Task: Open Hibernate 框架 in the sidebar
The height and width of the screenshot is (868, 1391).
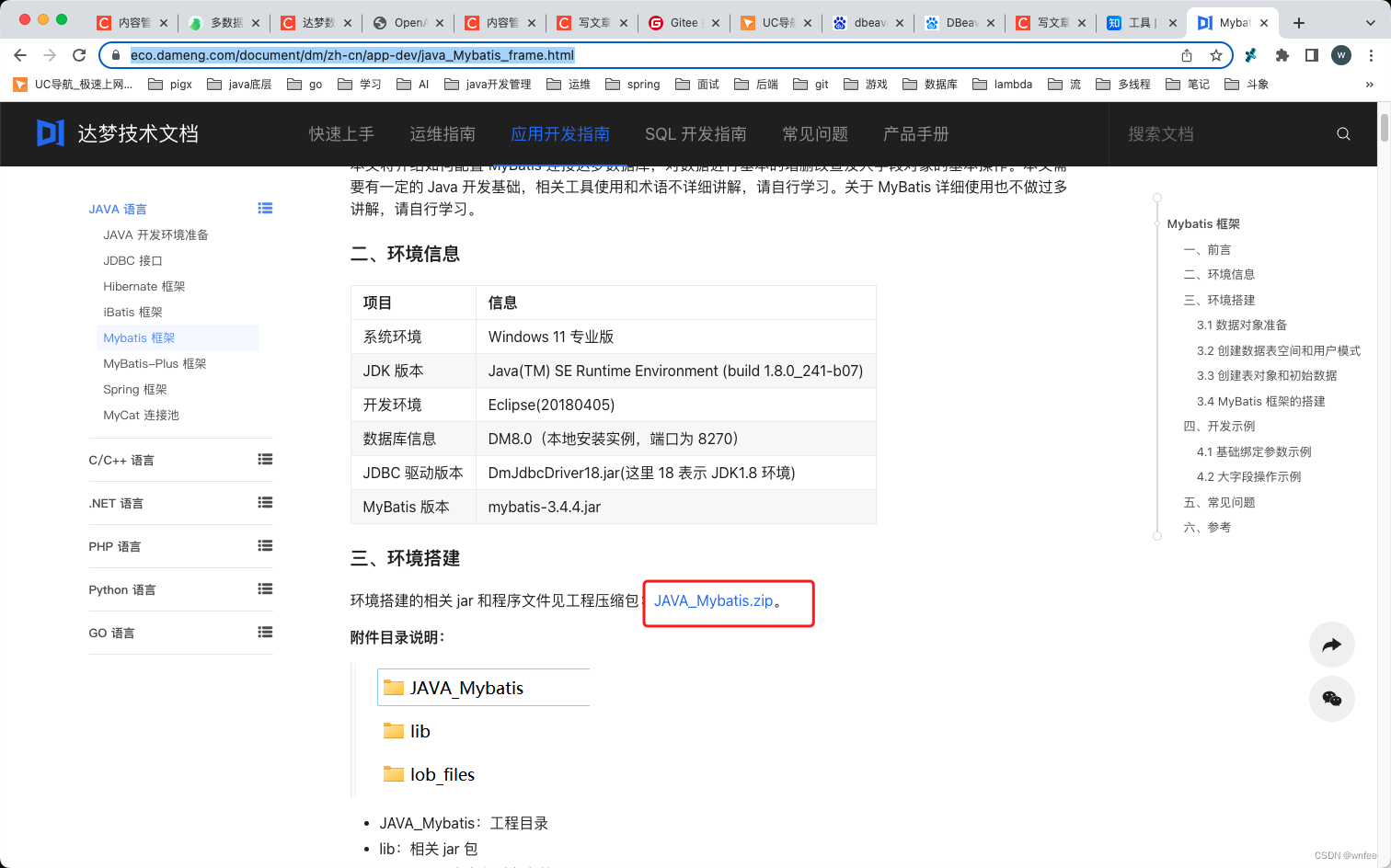Action: tap(144, 287)
